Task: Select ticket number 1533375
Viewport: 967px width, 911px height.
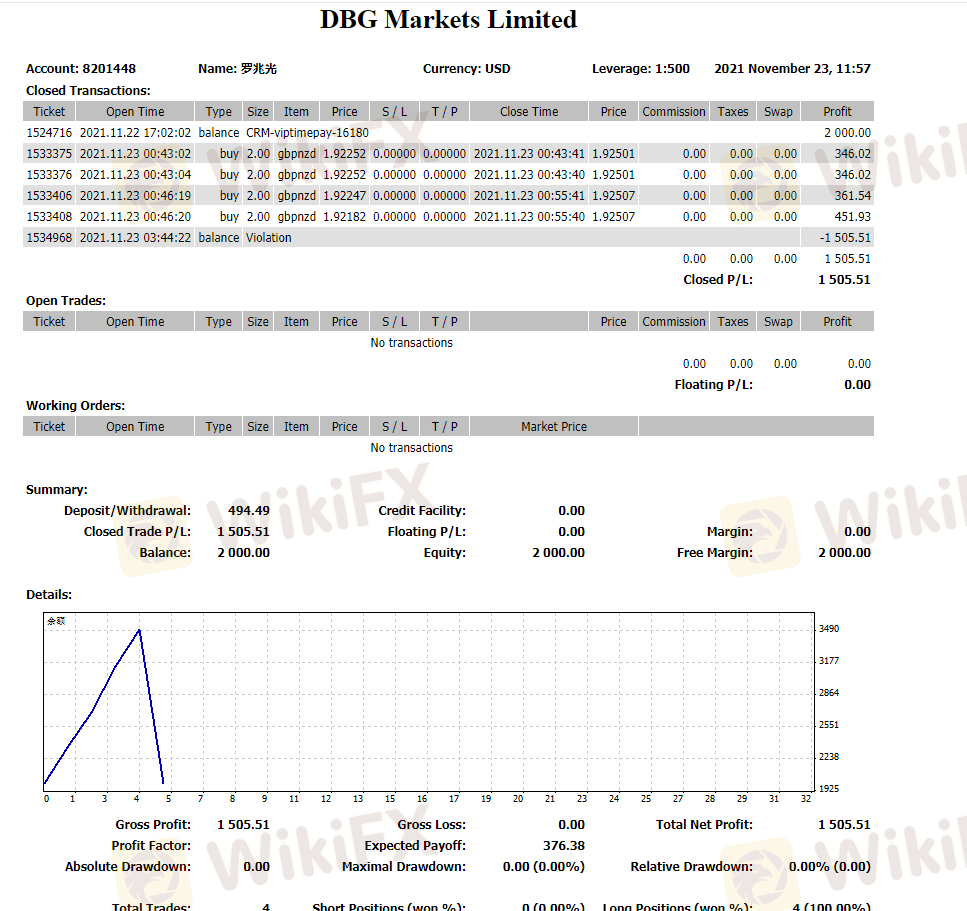Action: click(49, 154)
